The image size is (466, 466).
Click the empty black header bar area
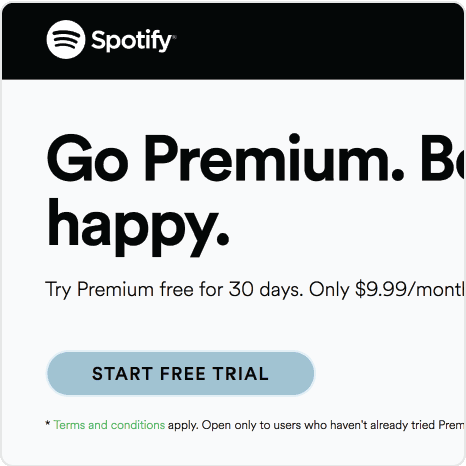[x=317, y=41]
